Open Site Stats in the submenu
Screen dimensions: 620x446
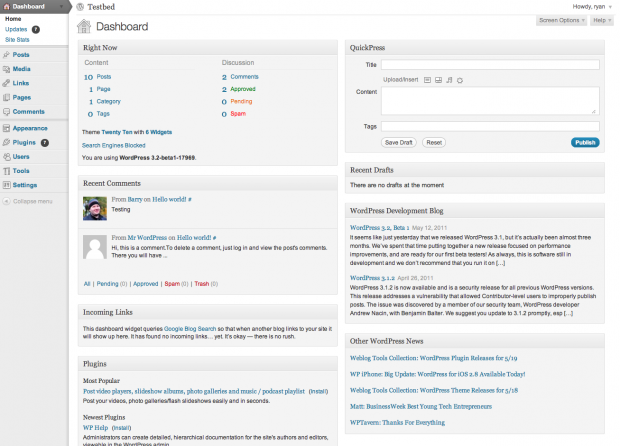click(x=17, y=40)
